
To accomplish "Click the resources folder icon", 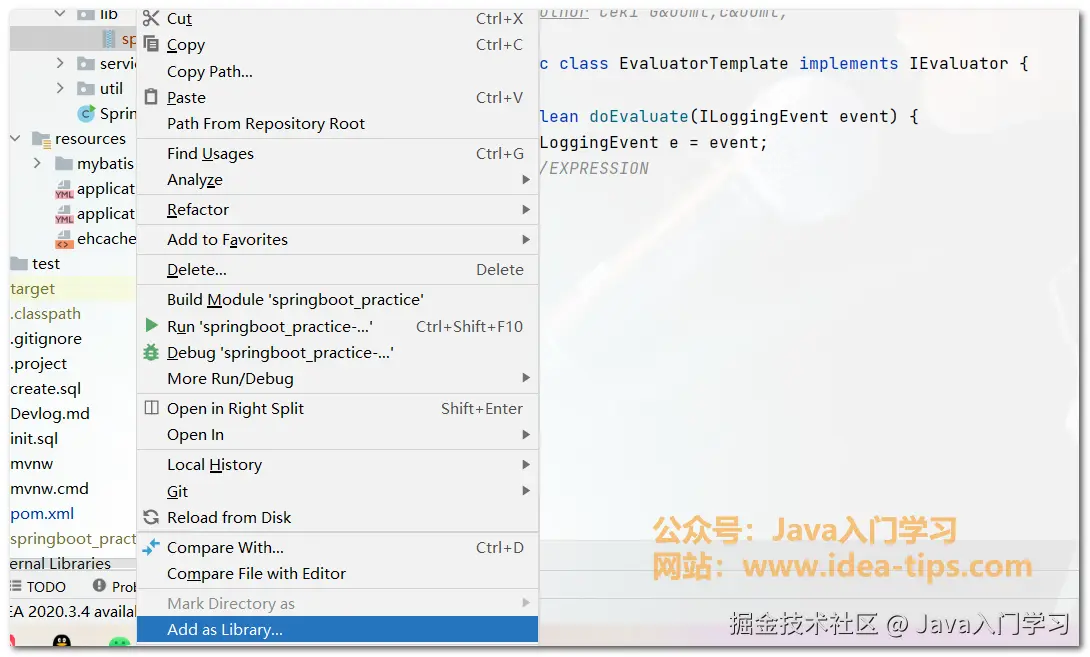I will click(x=42, y=139).
